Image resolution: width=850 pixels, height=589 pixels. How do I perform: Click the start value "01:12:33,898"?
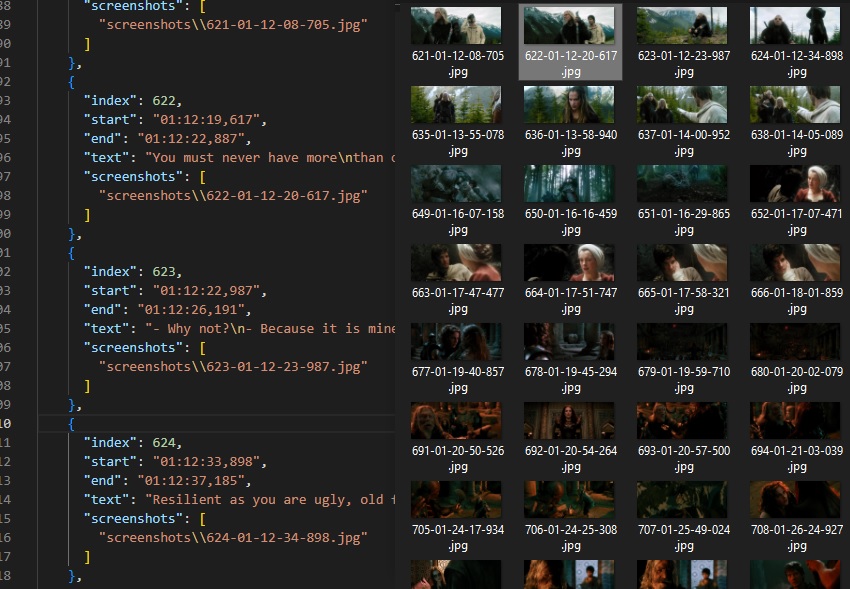coord(206,462)
